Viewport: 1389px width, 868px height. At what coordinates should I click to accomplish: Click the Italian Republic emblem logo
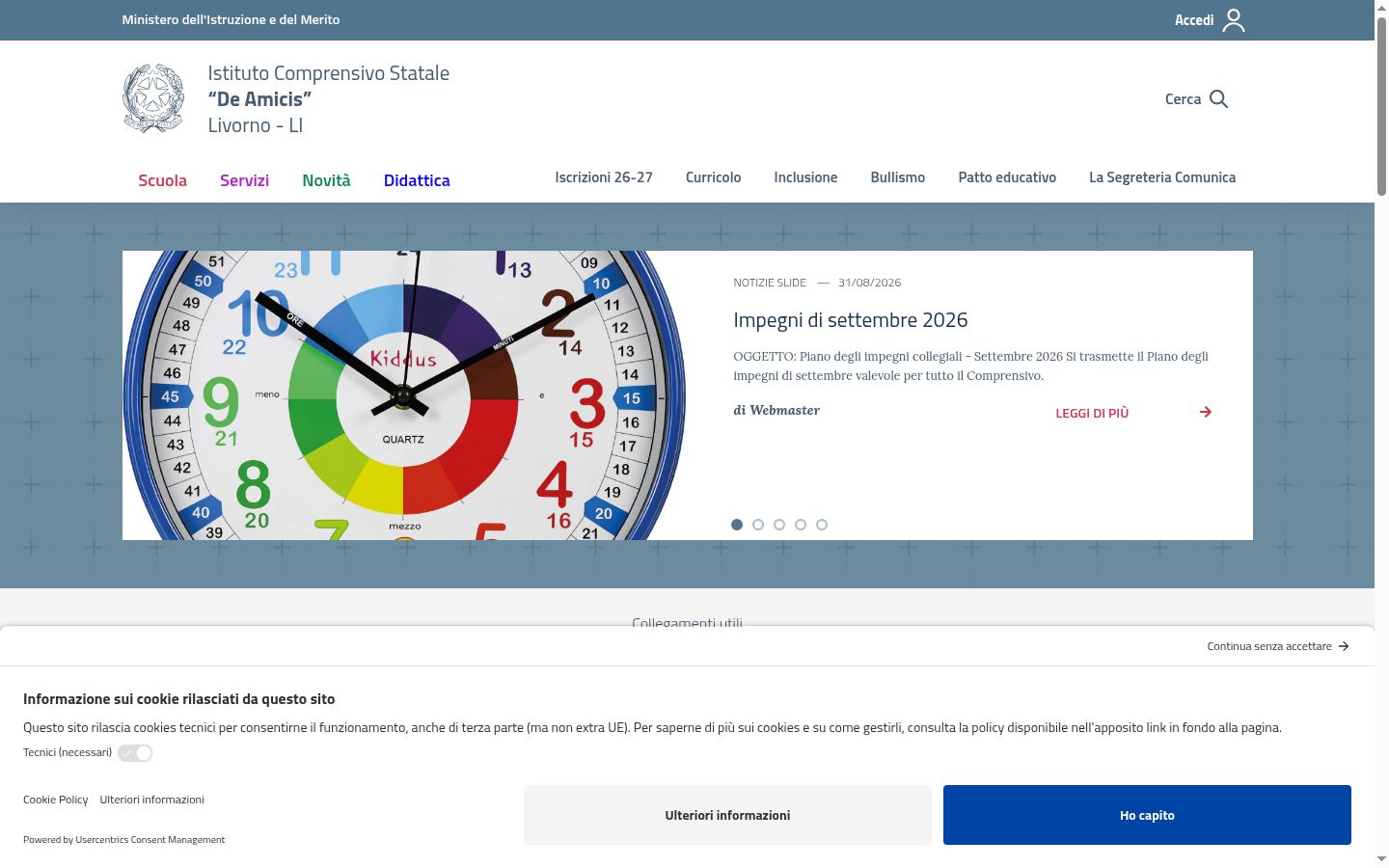click(x=153, y=98)
